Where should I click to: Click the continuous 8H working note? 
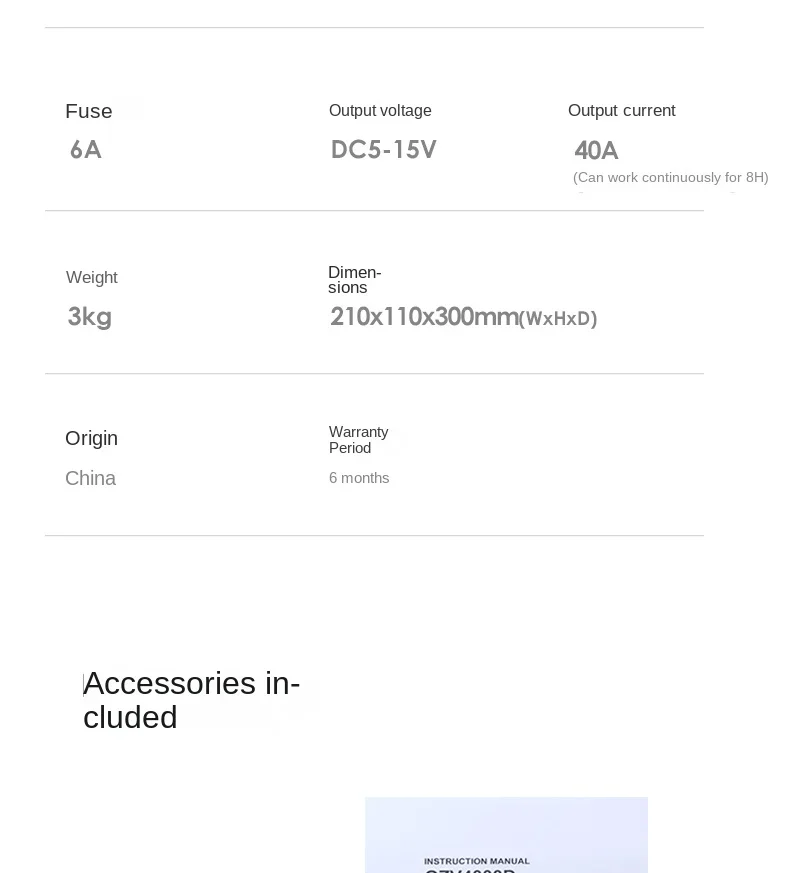tap(670, 178)
